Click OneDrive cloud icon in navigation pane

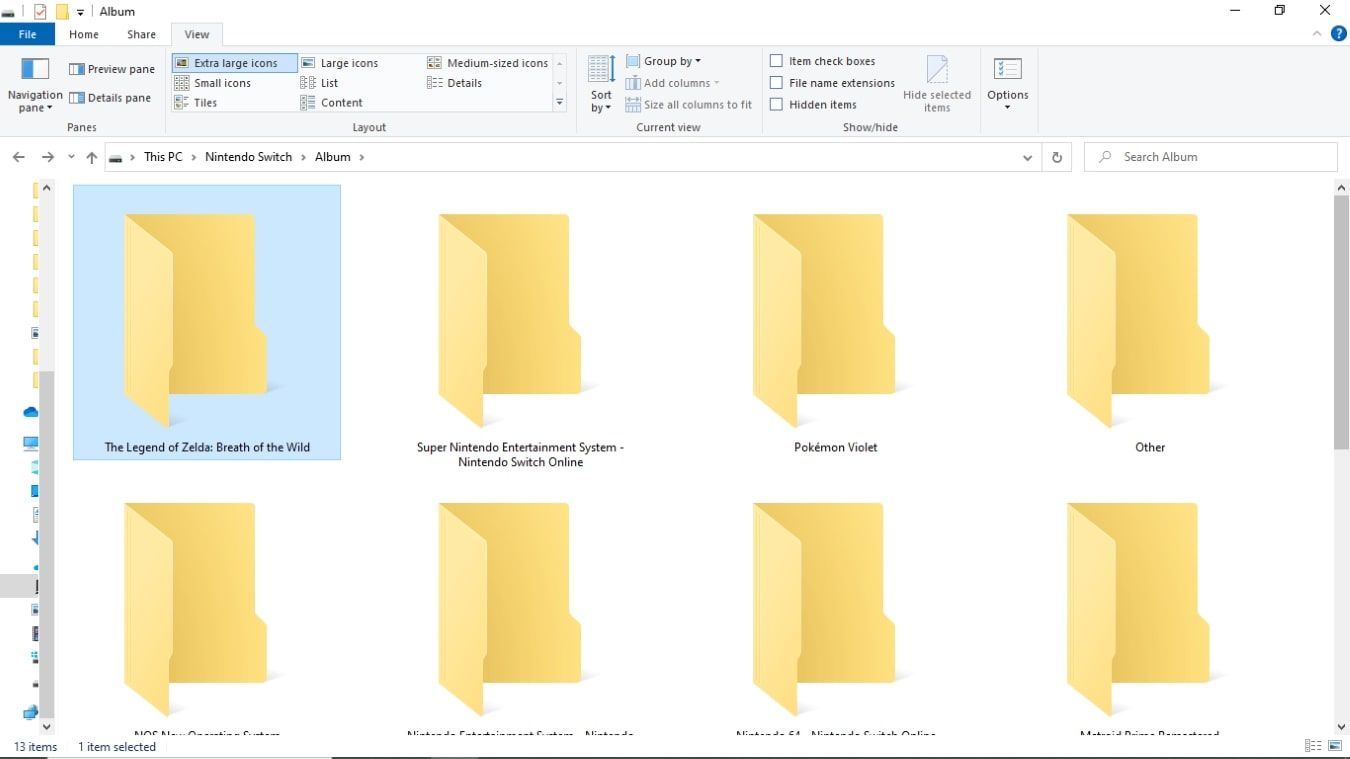coord(31,411)
